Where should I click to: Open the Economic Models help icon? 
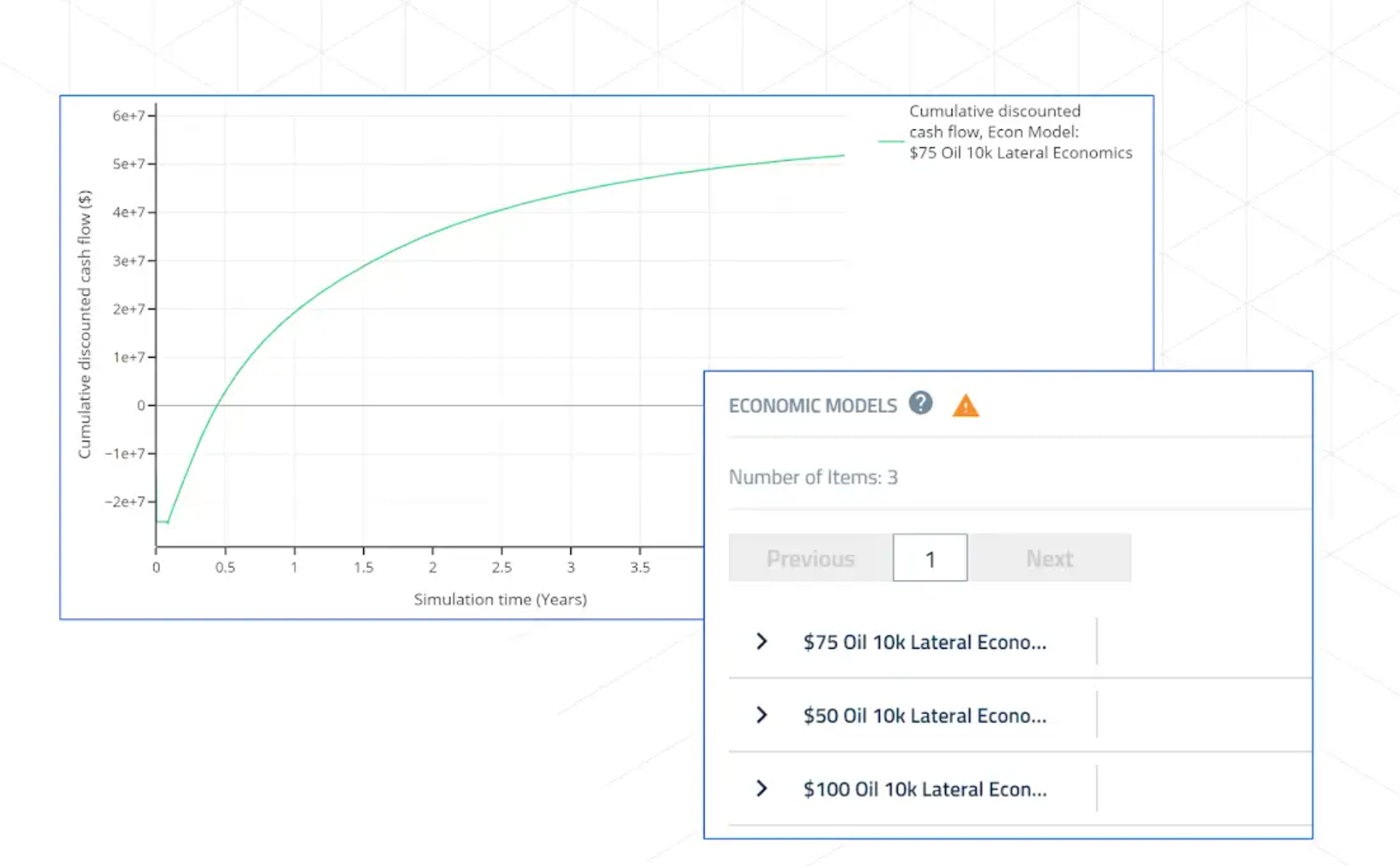(920, 404)
